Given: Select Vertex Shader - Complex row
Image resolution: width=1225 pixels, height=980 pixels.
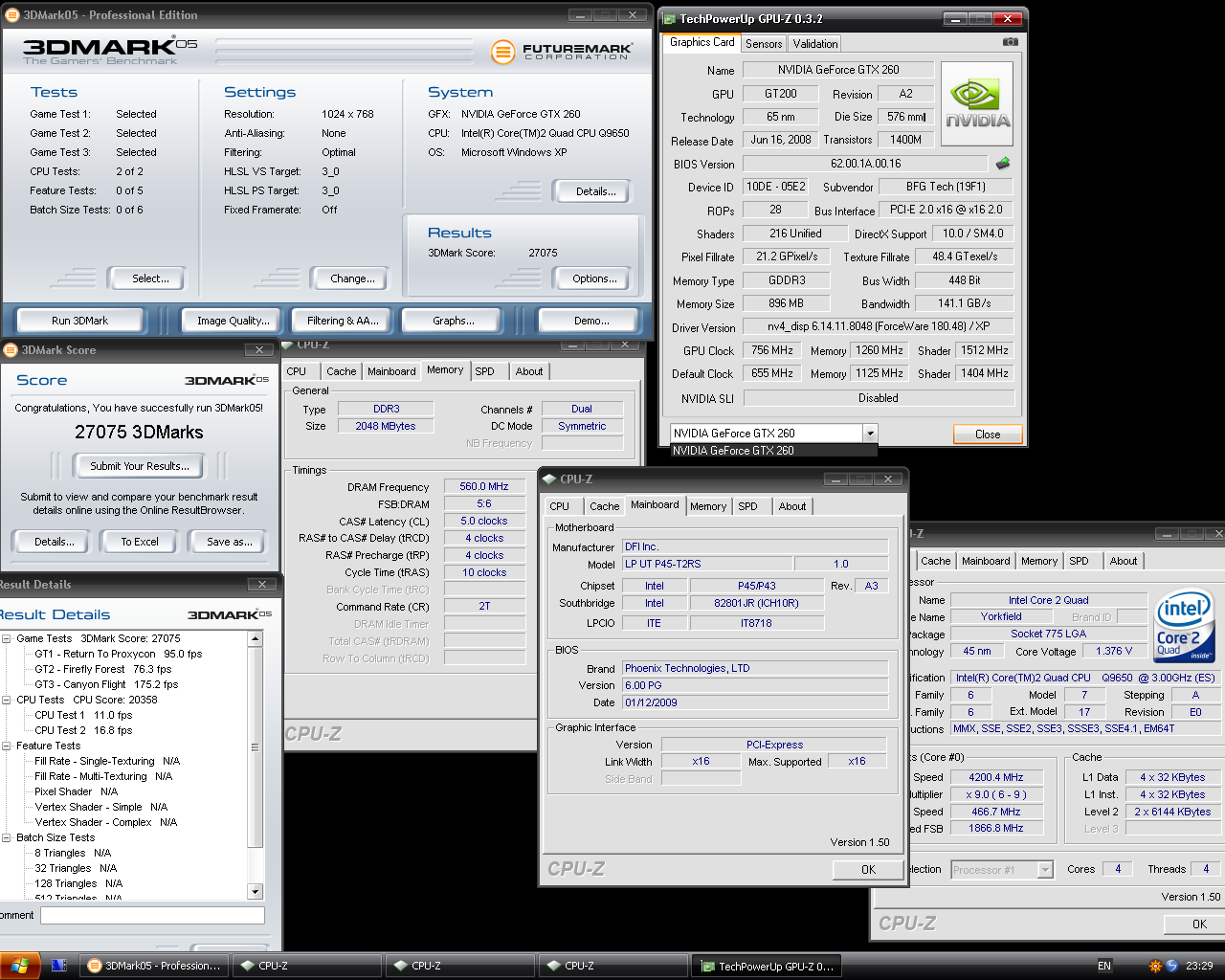Looking at the screenshot, I should click(106, 822).
